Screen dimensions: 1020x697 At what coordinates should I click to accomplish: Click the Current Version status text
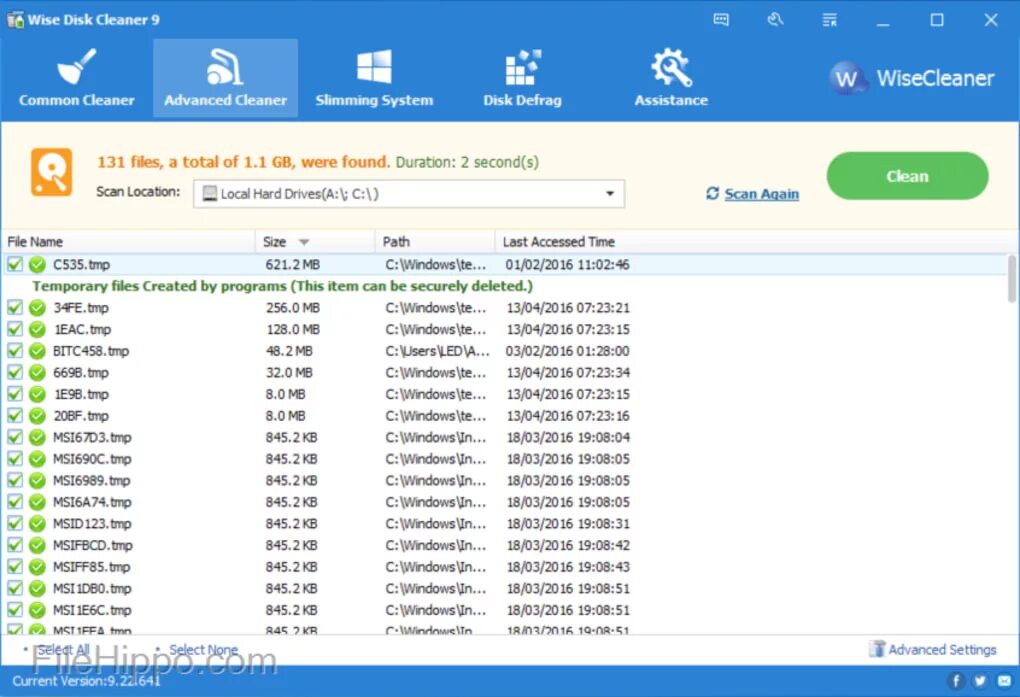pos(86,681)
